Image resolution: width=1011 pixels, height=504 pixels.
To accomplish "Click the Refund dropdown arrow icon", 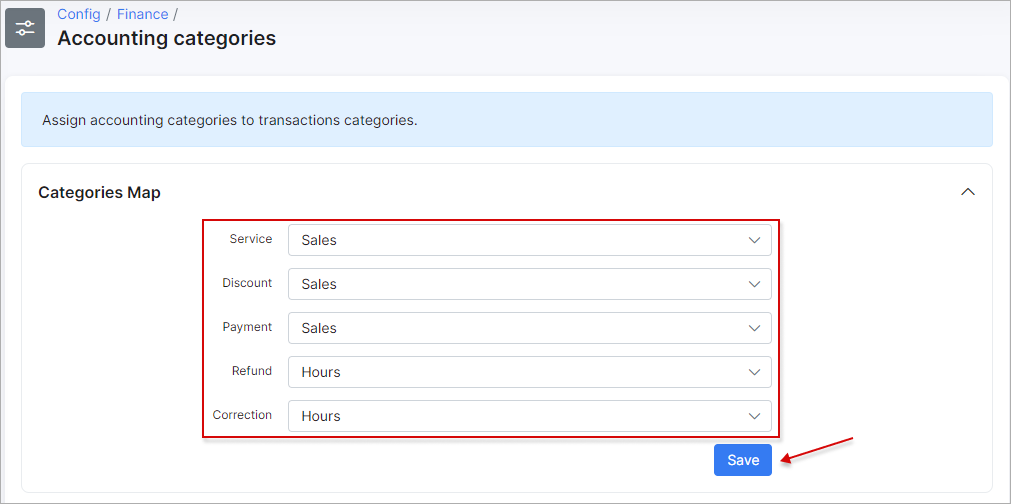I will pos(754,373).
